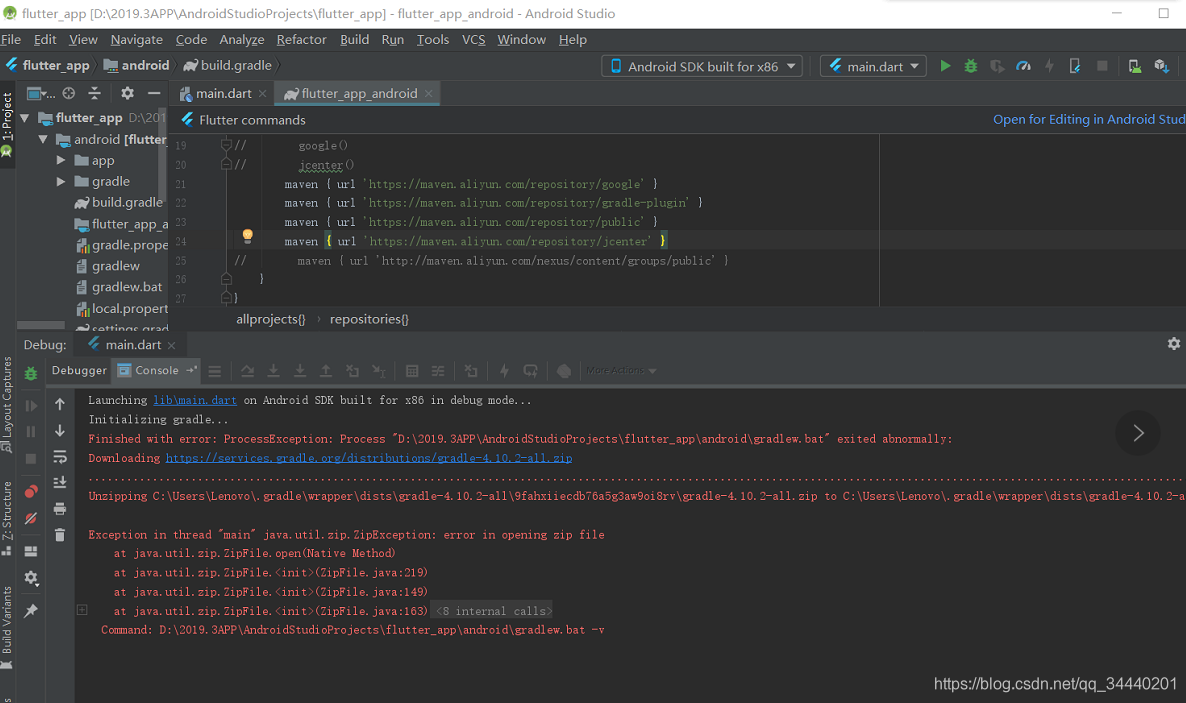The image size is (1186, 703).
Task: Open the lib\main.dart link in console
Action: click(x=195, y=400)
